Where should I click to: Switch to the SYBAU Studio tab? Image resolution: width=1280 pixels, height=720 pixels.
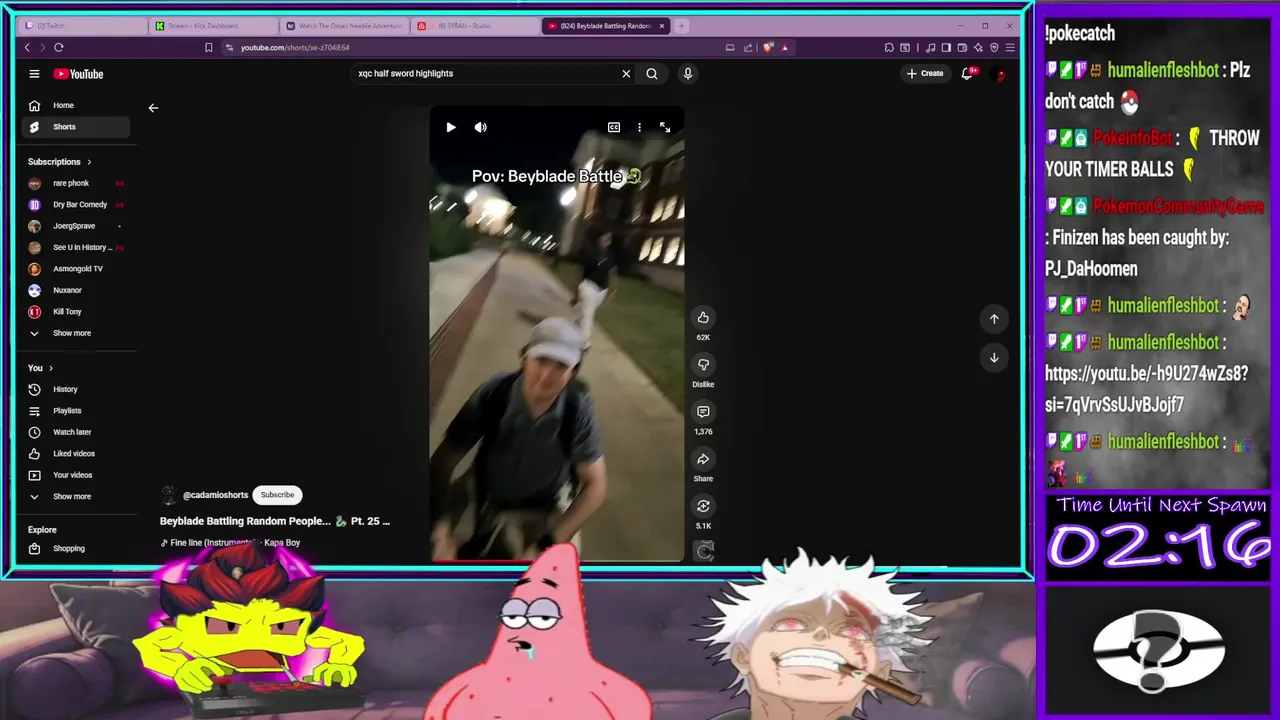[x=474, y=26]
